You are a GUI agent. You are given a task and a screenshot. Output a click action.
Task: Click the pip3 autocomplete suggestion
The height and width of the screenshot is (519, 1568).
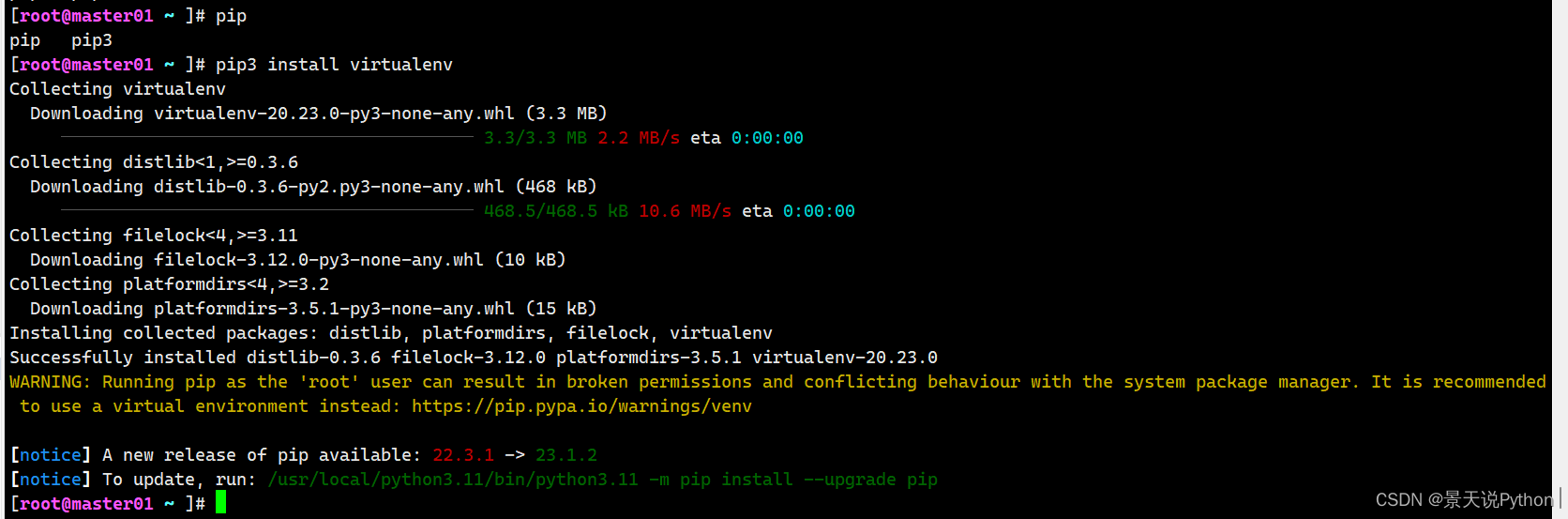coord(92,40)
